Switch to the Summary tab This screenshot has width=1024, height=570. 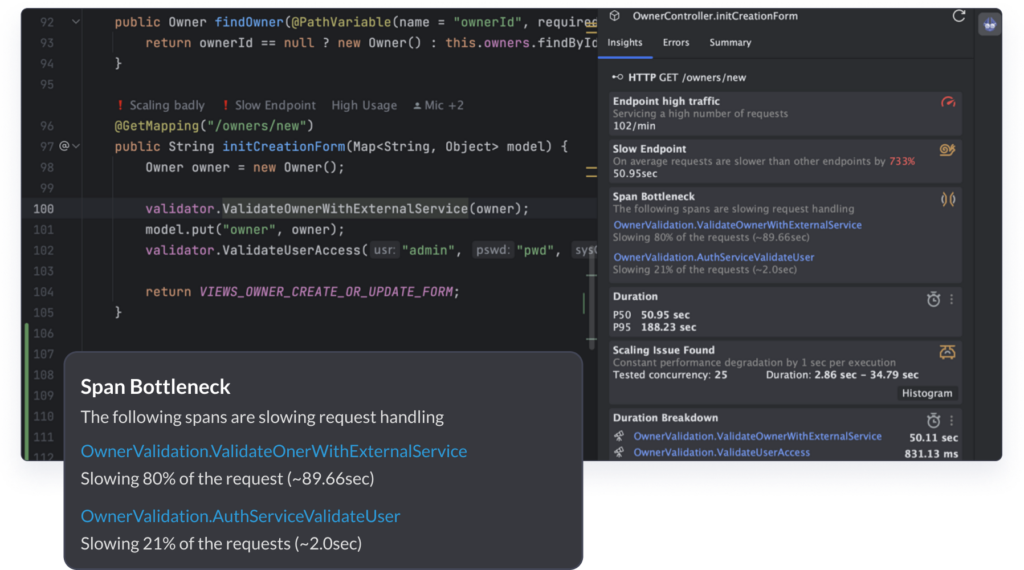point(730,43)
